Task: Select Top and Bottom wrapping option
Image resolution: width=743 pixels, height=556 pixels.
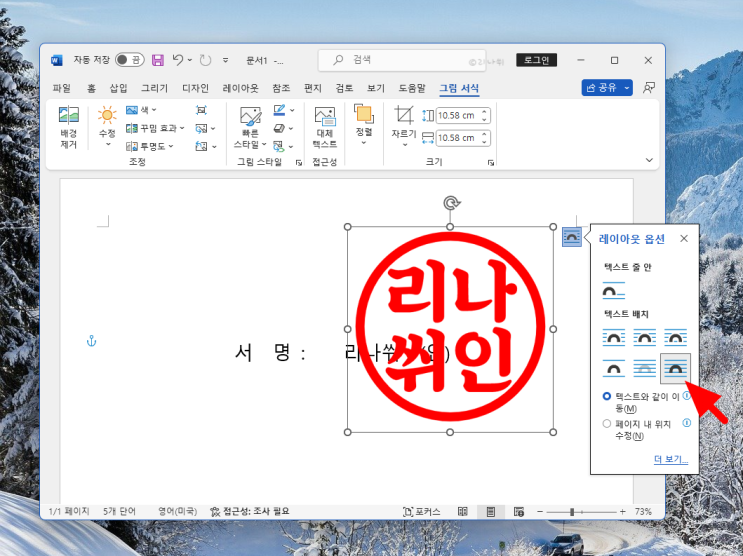Action: 614,368
